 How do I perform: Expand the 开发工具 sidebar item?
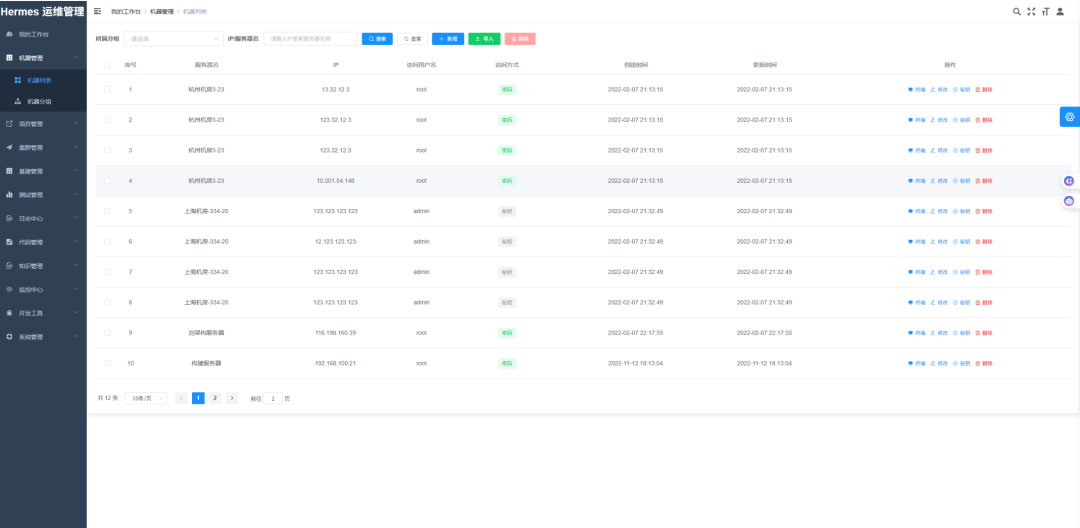pos(43,313)
